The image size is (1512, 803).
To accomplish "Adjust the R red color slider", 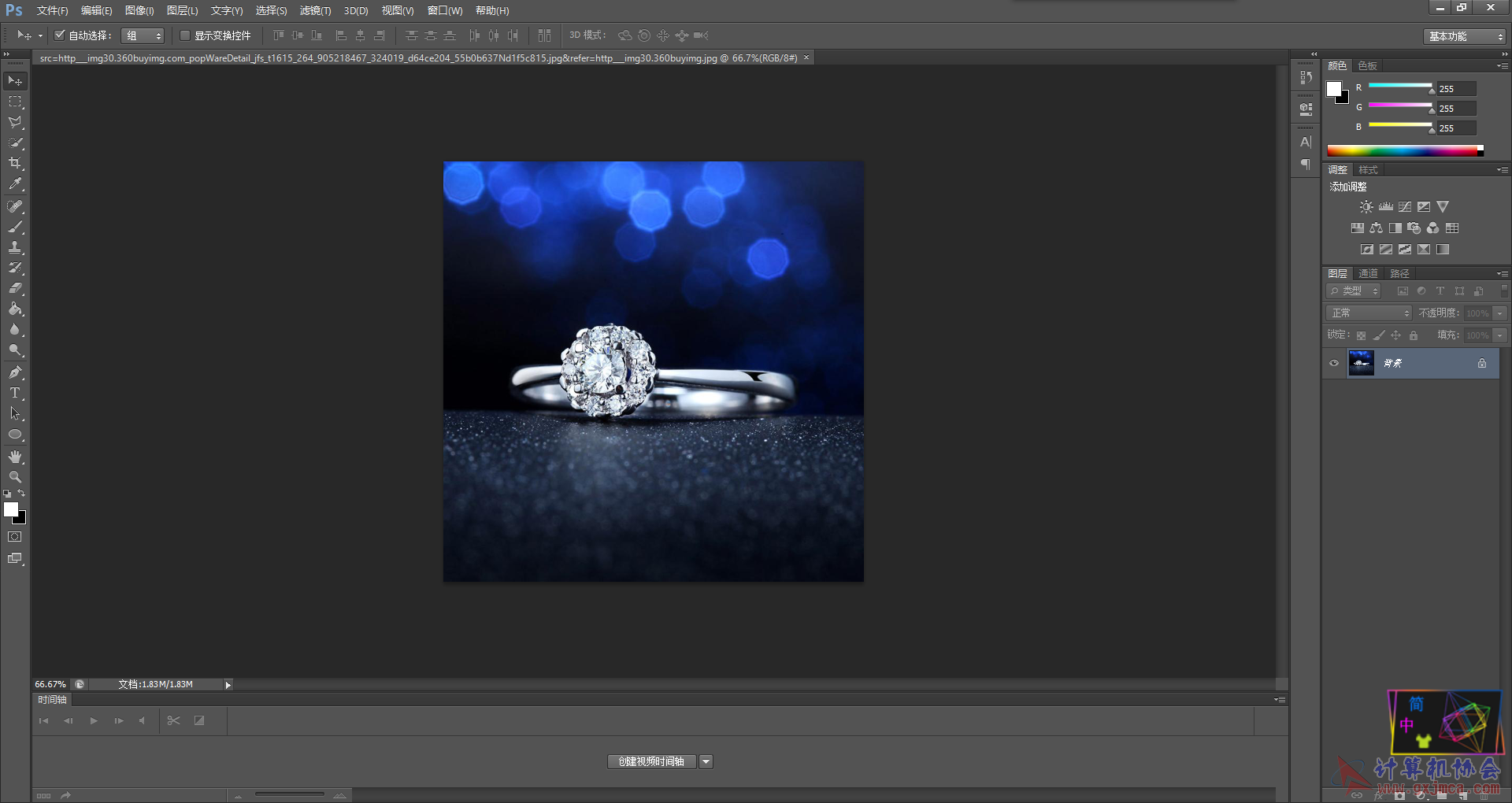I will click(x=1400, y=87).
